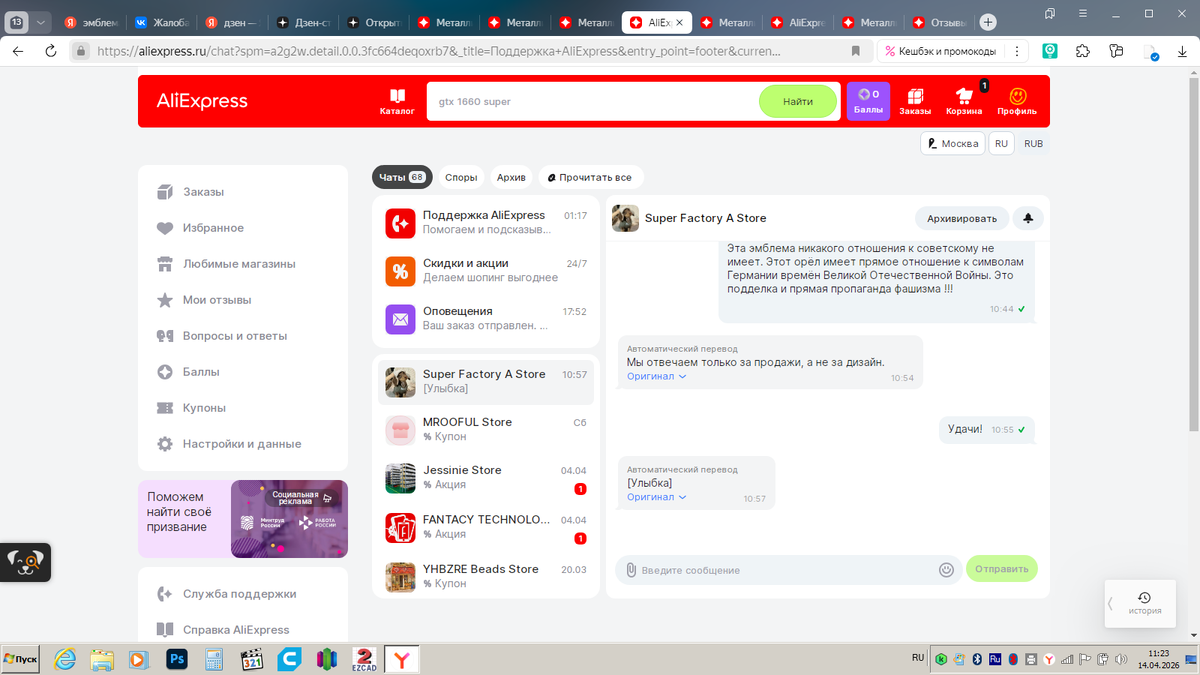
Task: Open the Заказы gift box icon in header
Action: (915, 101)
